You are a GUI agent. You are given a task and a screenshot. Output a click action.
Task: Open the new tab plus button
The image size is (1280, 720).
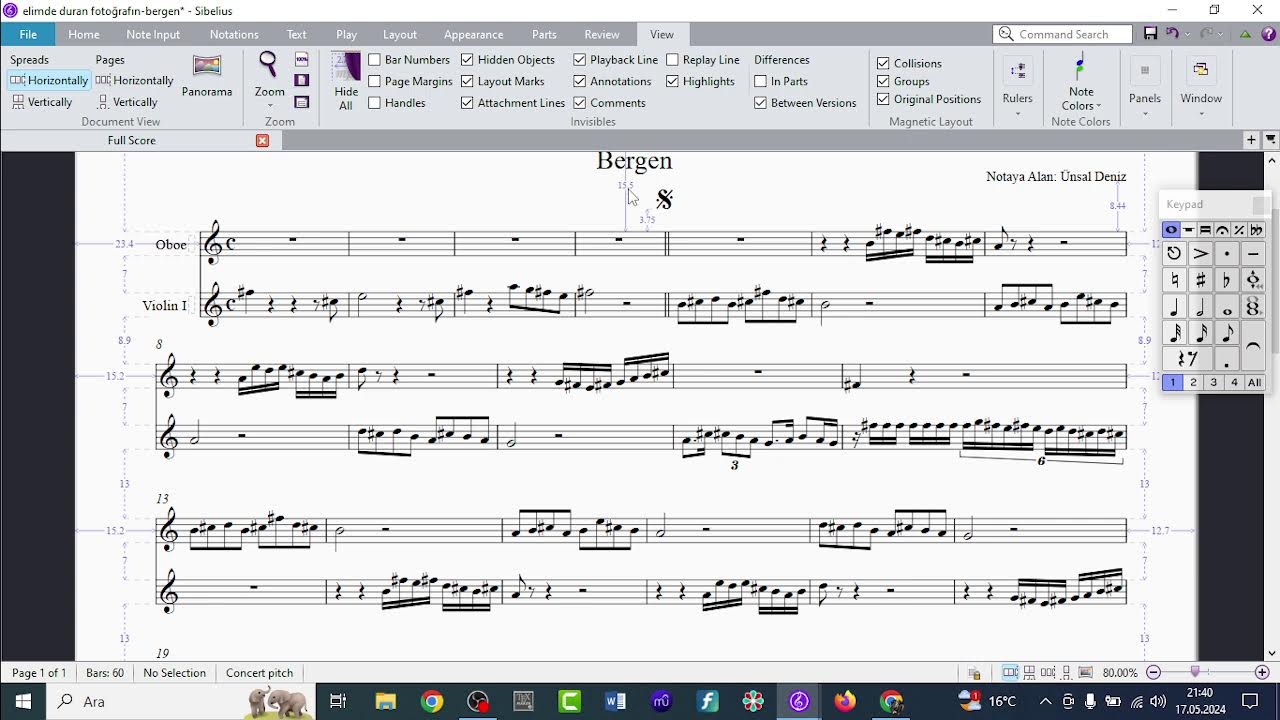pos(1251,140)
